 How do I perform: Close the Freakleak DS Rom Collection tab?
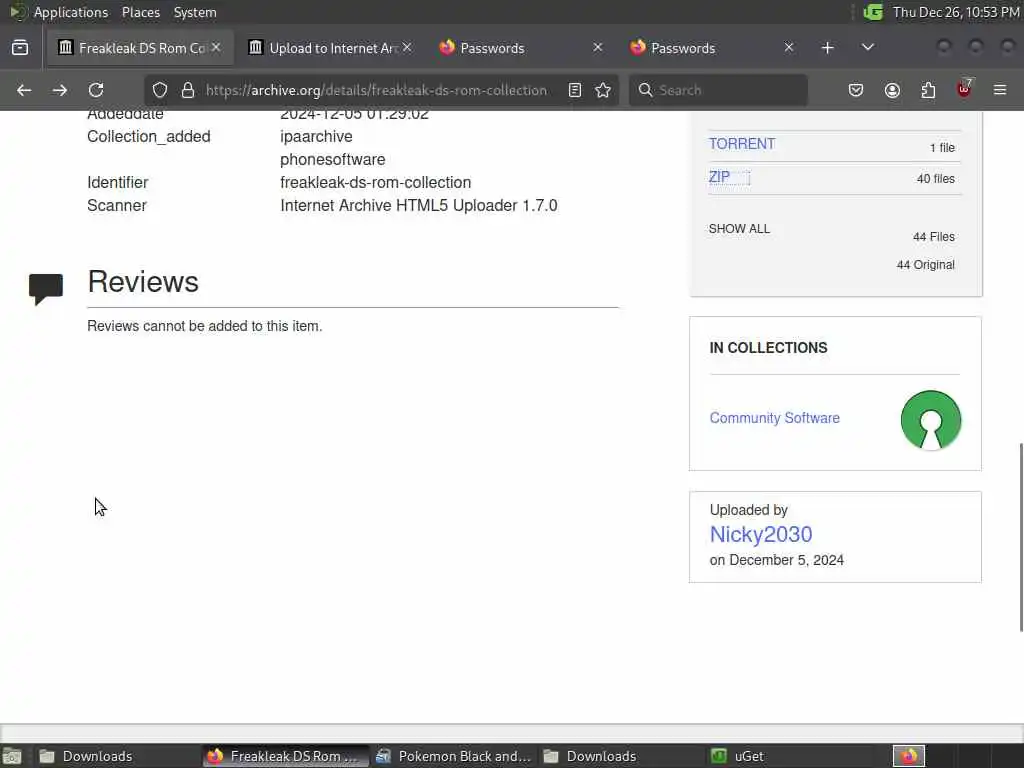(216, 48)
